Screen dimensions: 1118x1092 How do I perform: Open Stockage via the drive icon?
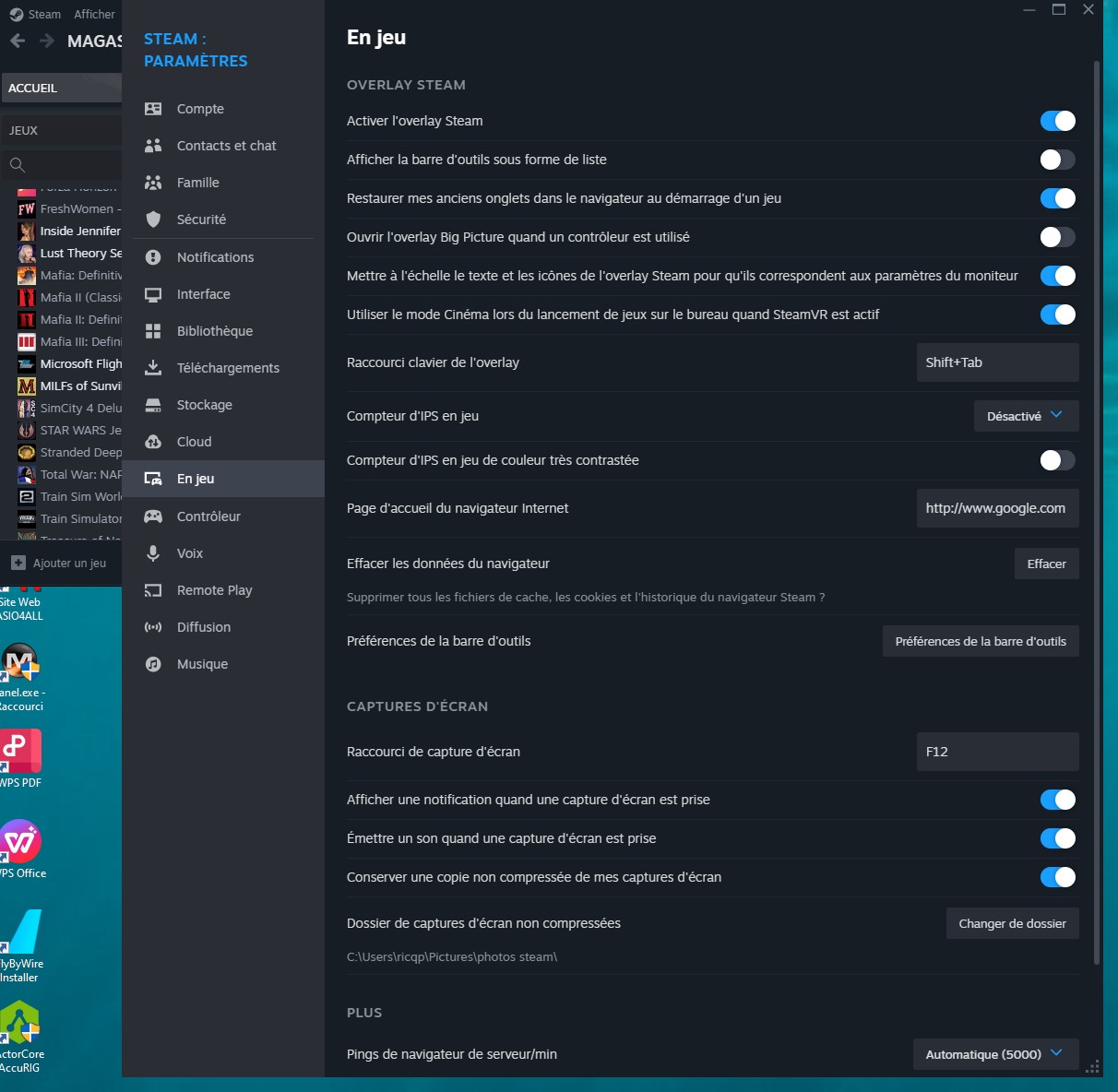(153, 405)
